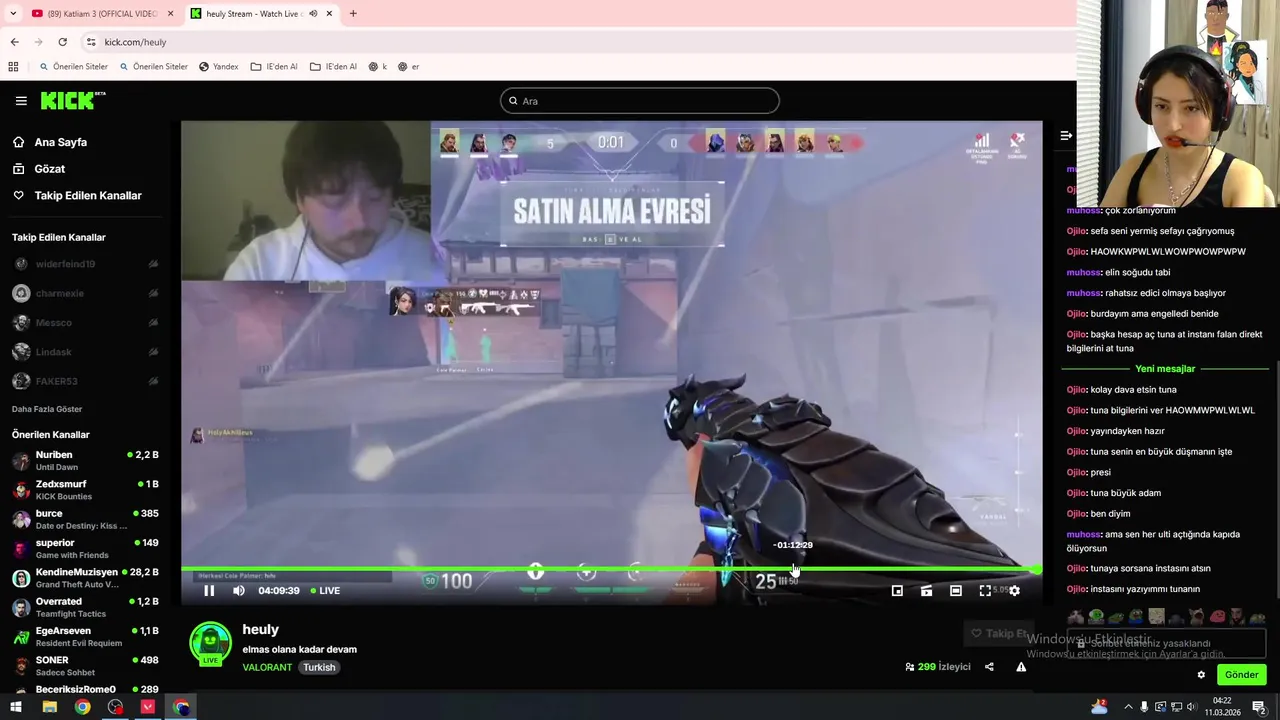Focus the Ara search field
The width and height of the screenshot is (1280, 720).
pyautogui.click(x=640, y=101)
